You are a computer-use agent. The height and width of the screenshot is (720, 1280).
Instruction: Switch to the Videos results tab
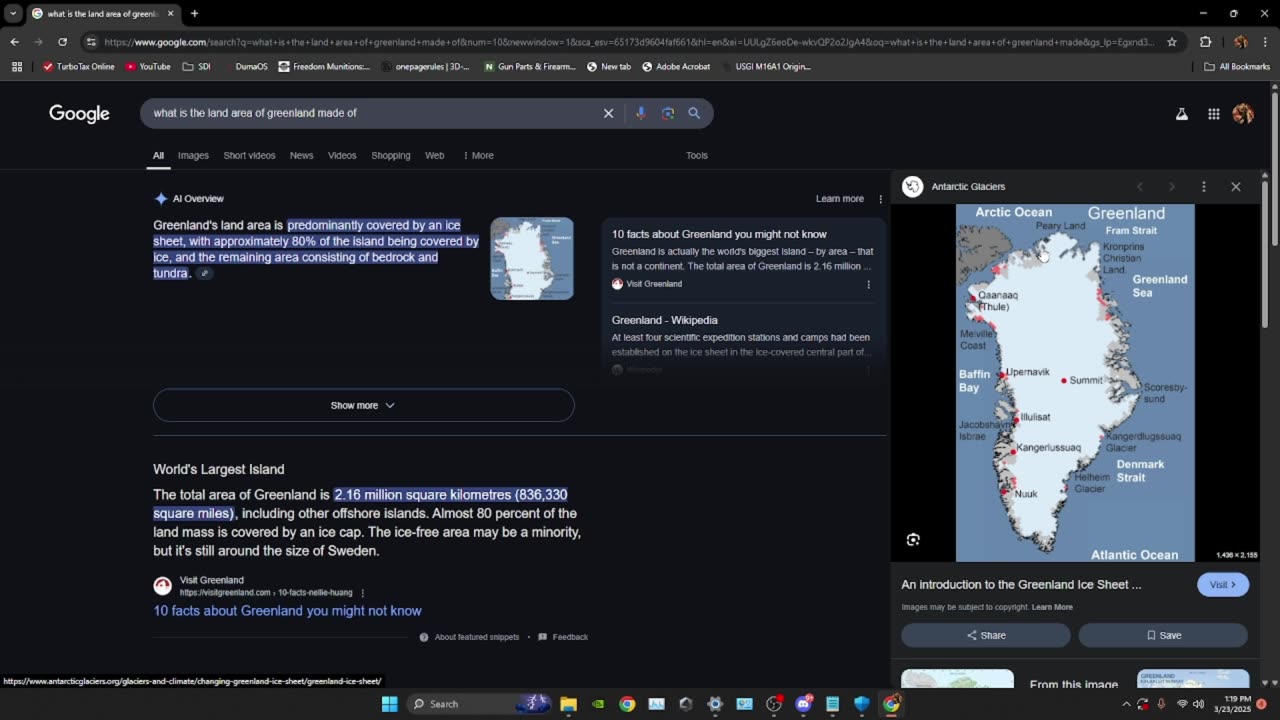click(x=342, y=155)
